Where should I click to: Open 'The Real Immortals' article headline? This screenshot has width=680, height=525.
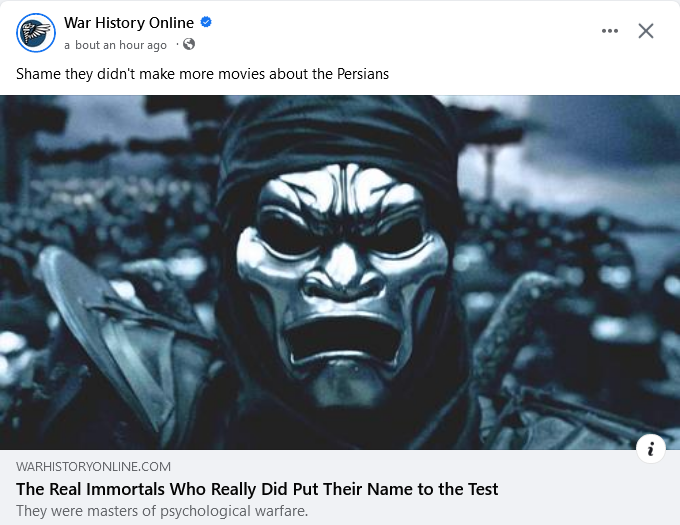[x=257, y=489]
